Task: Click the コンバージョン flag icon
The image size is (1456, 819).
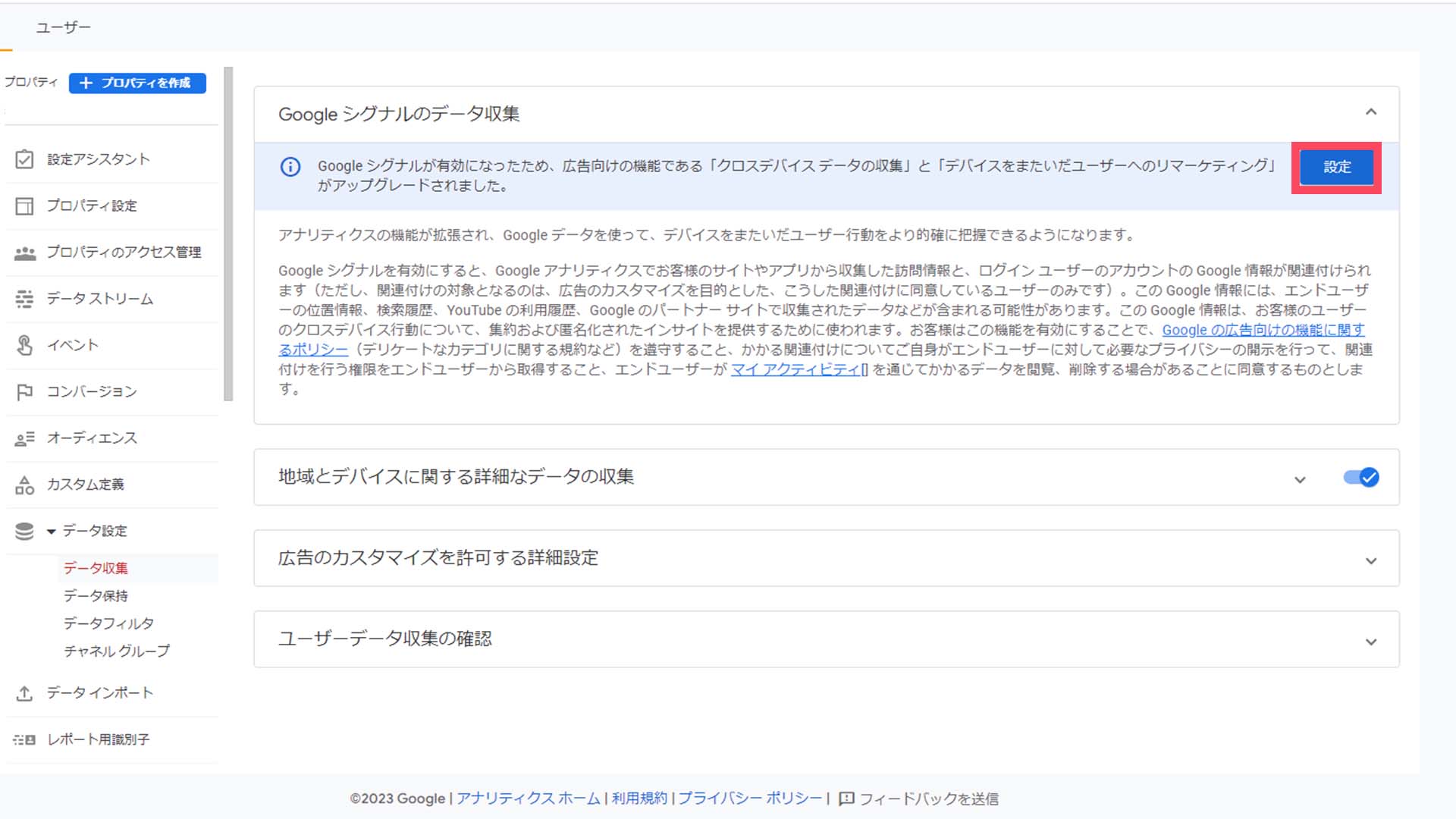Action: pyautogui.click(x=24, y=391)
